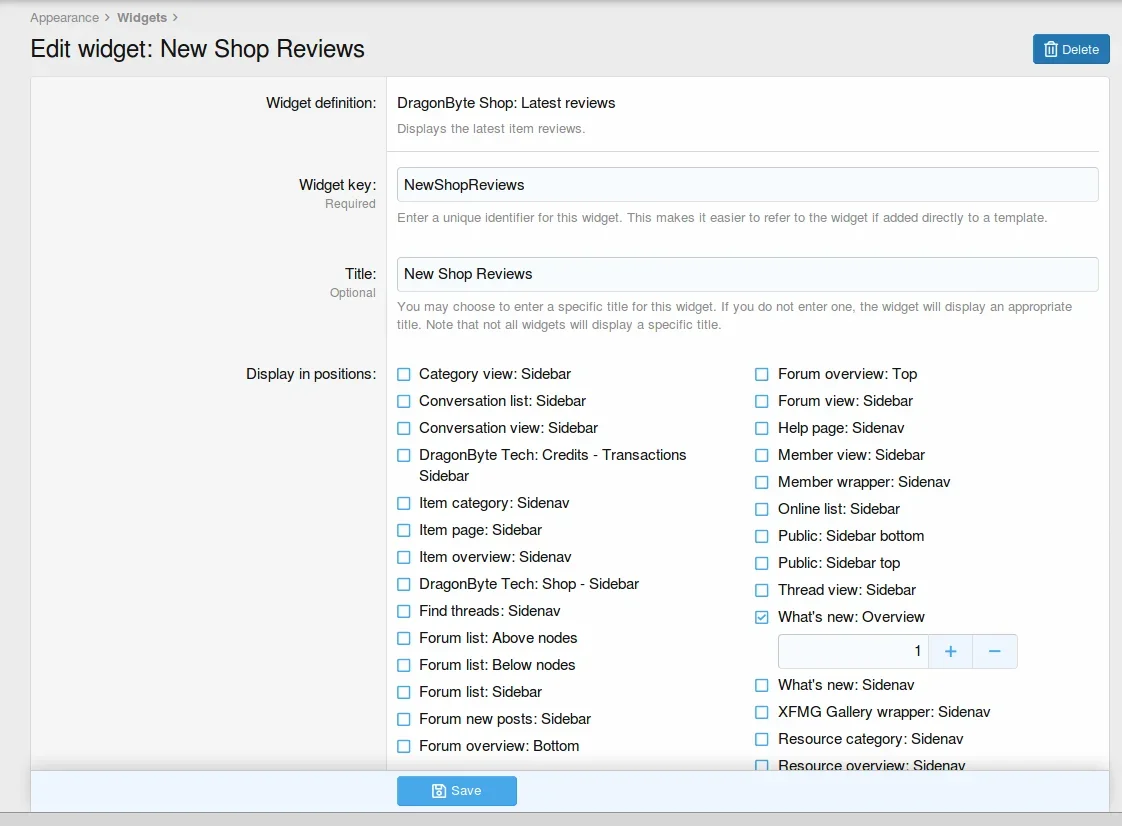The width and height of the screenshot is (1122, 826).
Task: Click 'DragonByte Shop: Latest reviews' definition text
Action: [x=506, y=103]
